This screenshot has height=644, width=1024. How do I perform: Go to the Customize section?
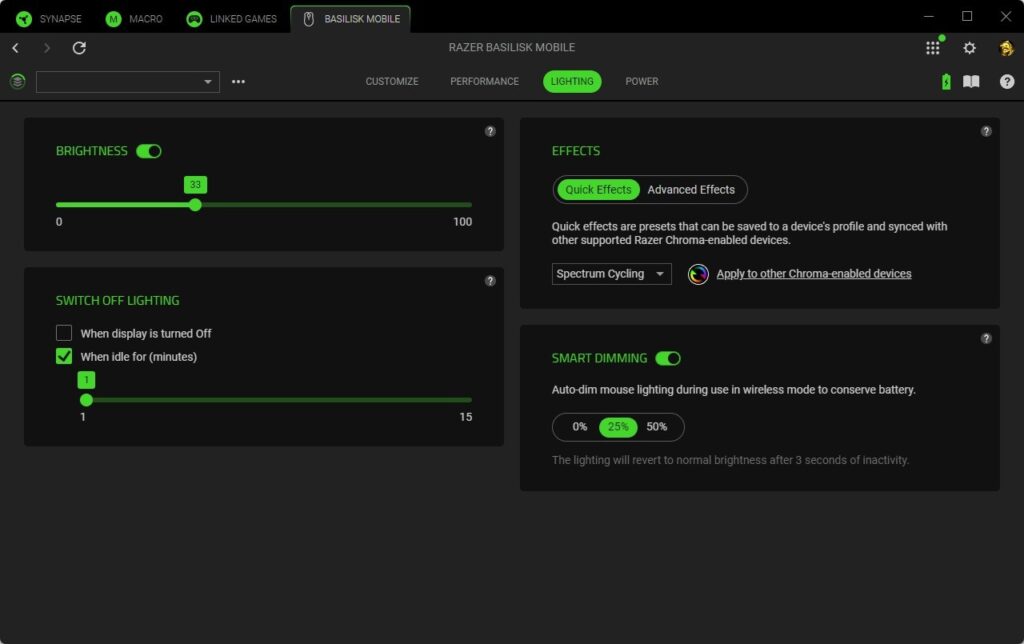point(392,82)
